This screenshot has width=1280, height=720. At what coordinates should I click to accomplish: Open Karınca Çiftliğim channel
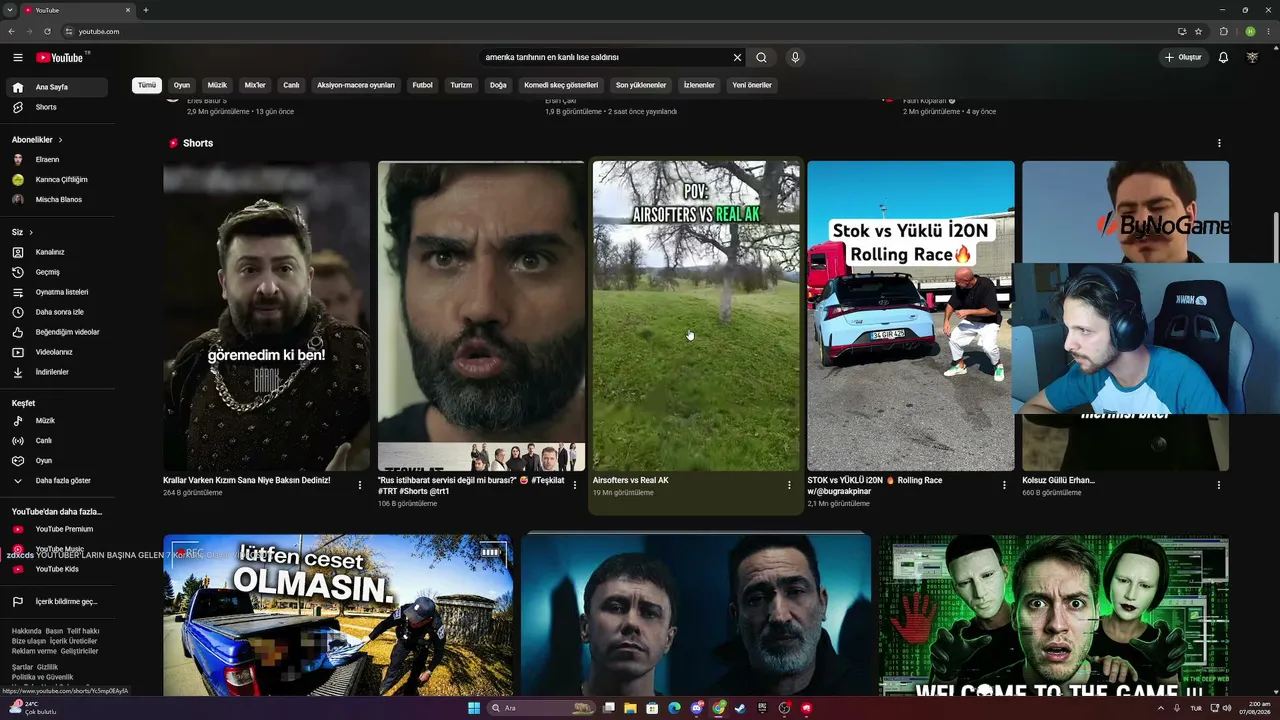coord(59,180)
